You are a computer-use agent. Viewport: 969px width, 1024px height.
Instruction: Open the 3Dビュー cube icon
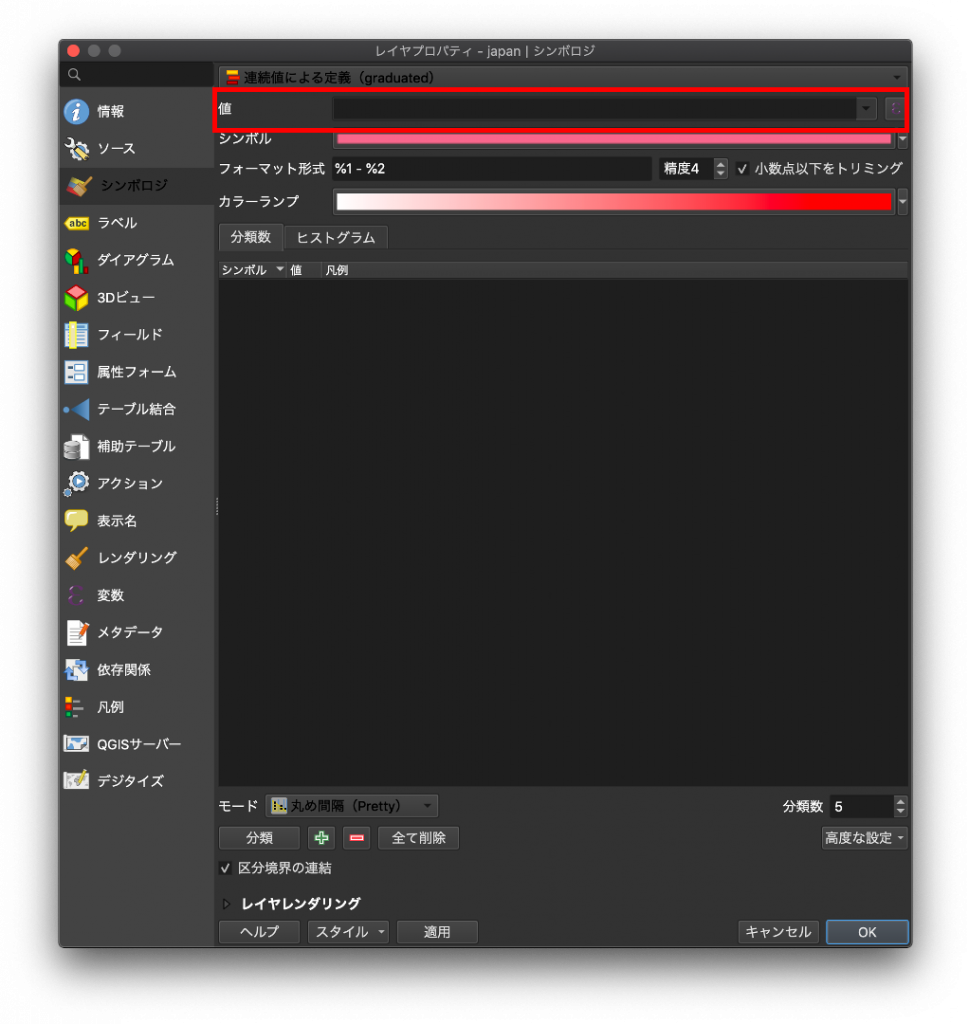coord(76,298)
